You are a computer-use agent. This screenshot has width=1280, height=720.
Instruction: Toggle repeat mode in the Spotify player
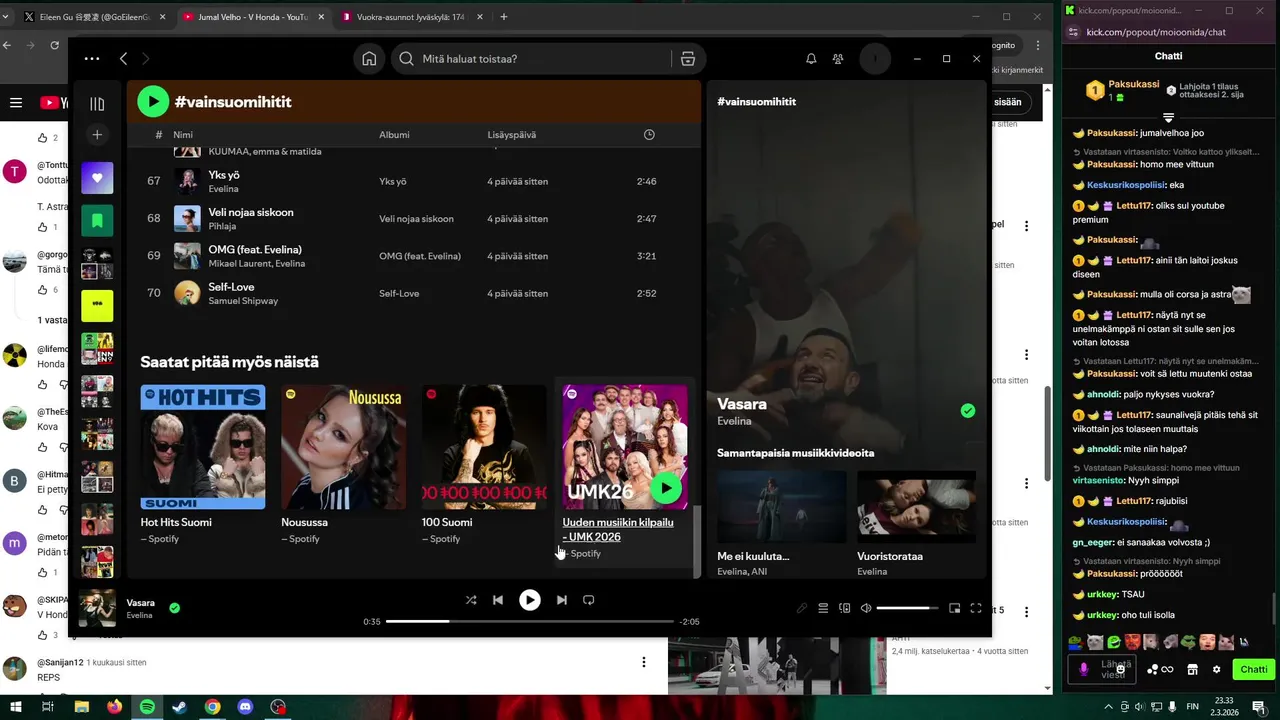click(x=589, y=600)
